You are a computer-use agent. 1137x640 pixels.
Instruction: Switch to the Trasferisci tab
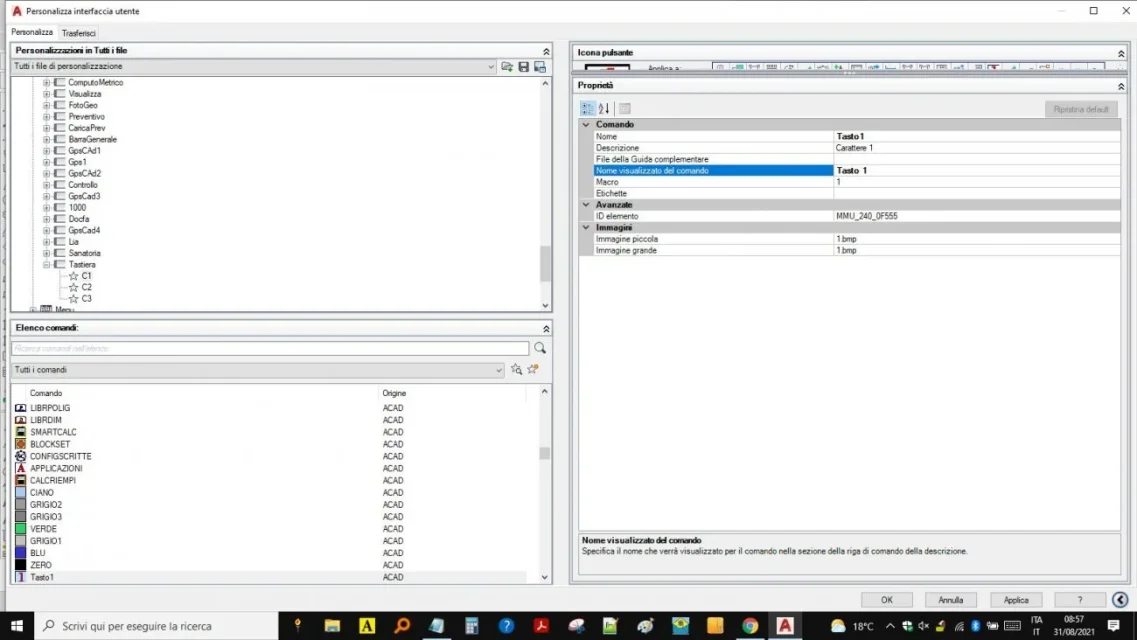(x=78, y=33)
